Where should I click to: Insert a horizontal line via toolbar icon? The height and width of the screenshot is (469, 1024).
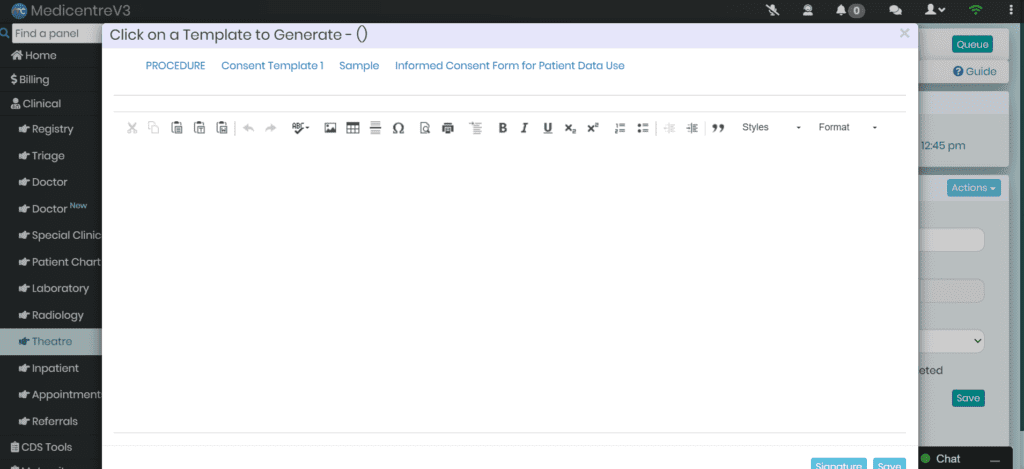pos(375,128)
